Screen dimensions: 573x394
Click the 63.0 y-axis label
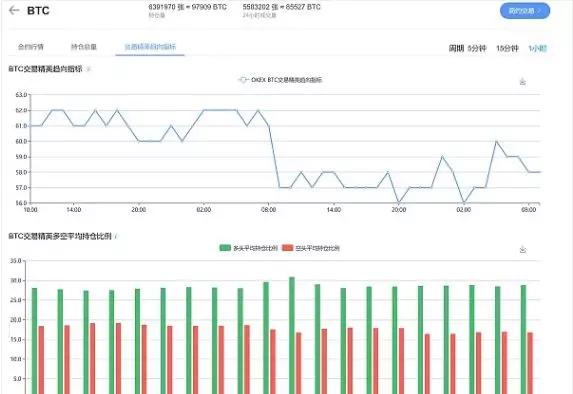click(21, 95)
